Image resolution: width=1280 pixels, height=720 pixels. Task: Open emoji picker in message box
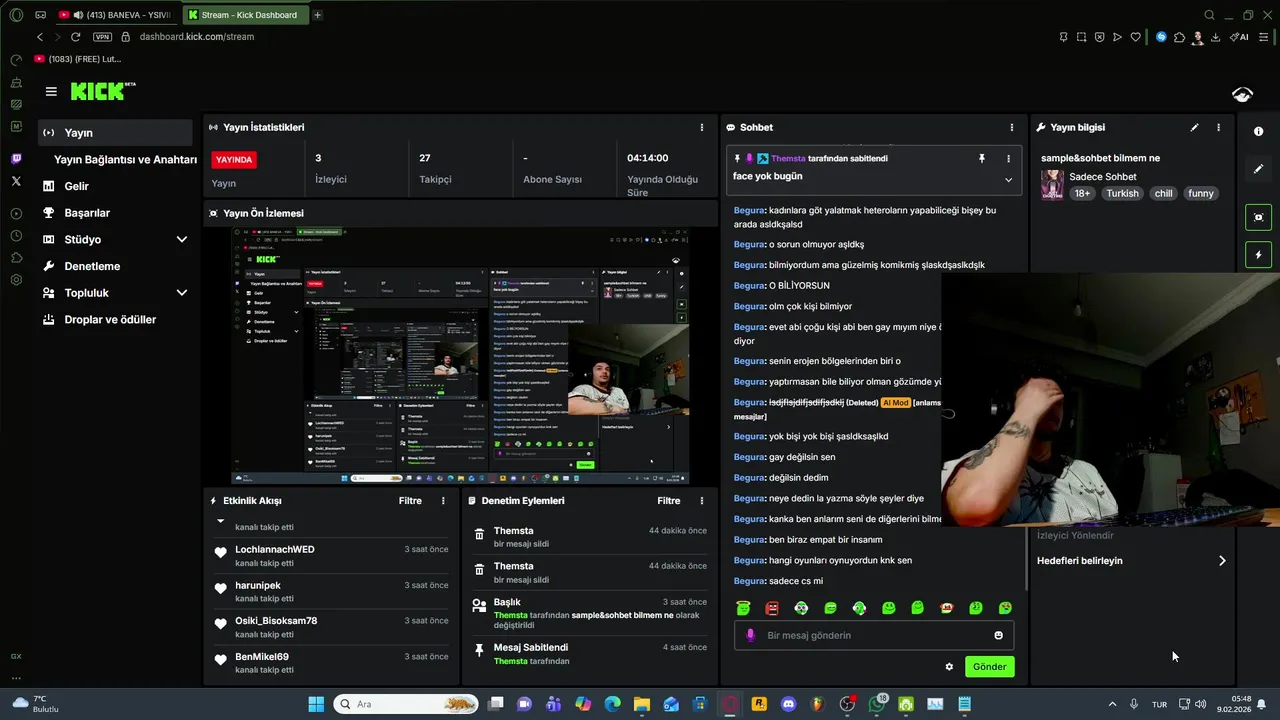(x=998, y=636)
